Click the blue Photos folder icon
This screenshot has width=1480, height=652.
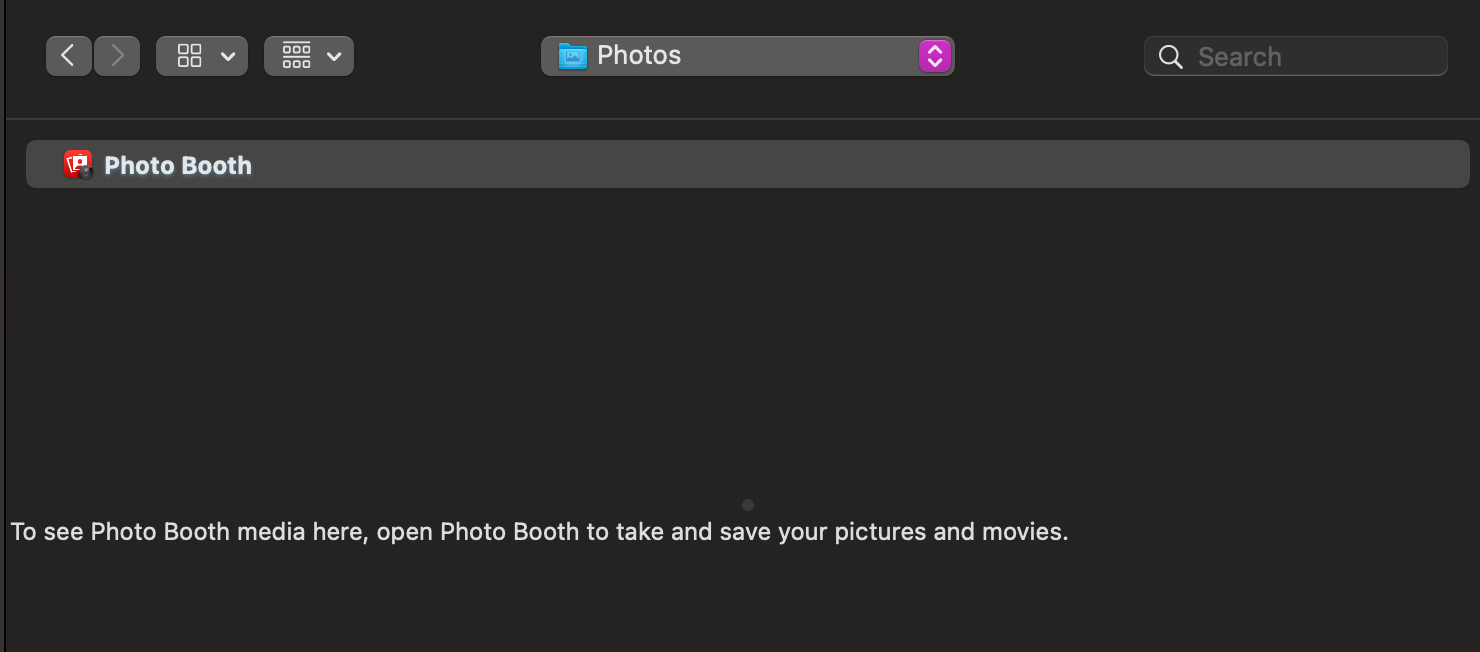(572, 56)
